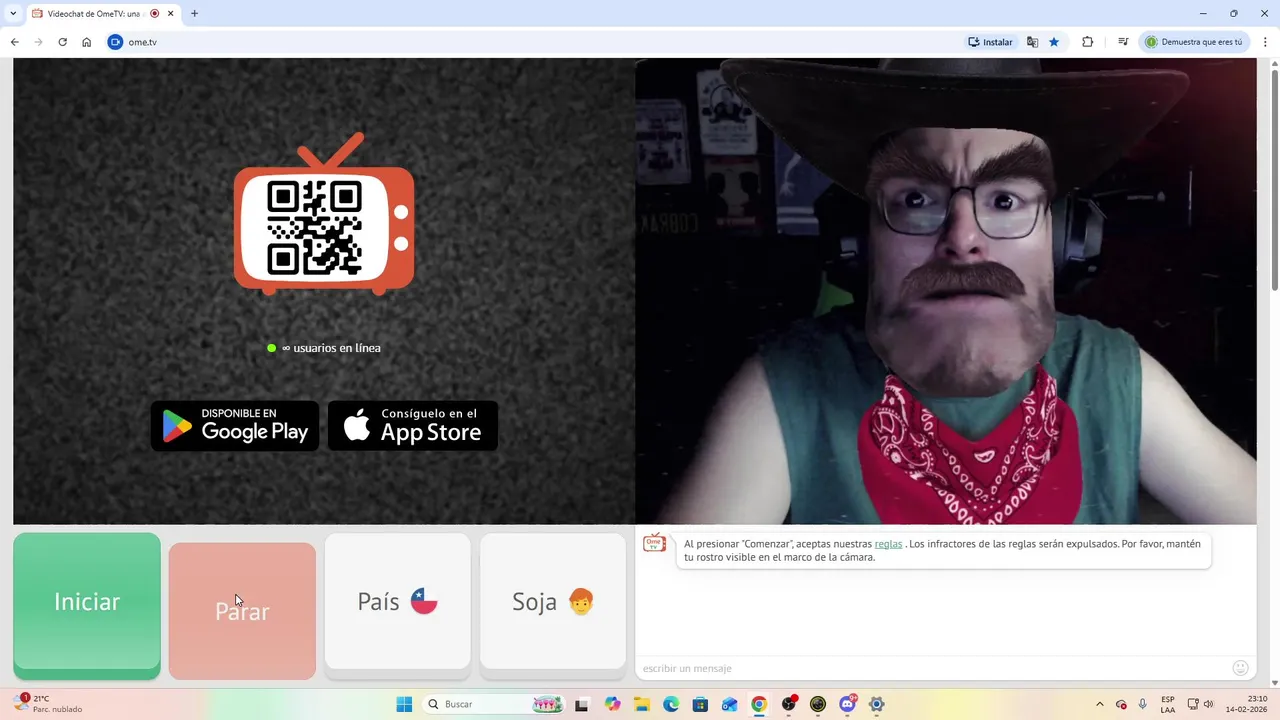Open the Chrome three-dot menu
Image resolution: width=1280 pixels, height=720 pixels.
1266,42
